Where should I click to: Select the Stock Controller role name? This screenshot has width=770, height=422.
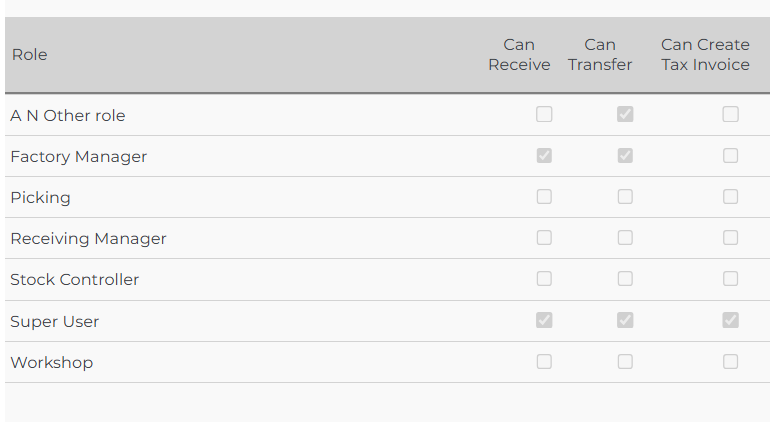[75, 280]
